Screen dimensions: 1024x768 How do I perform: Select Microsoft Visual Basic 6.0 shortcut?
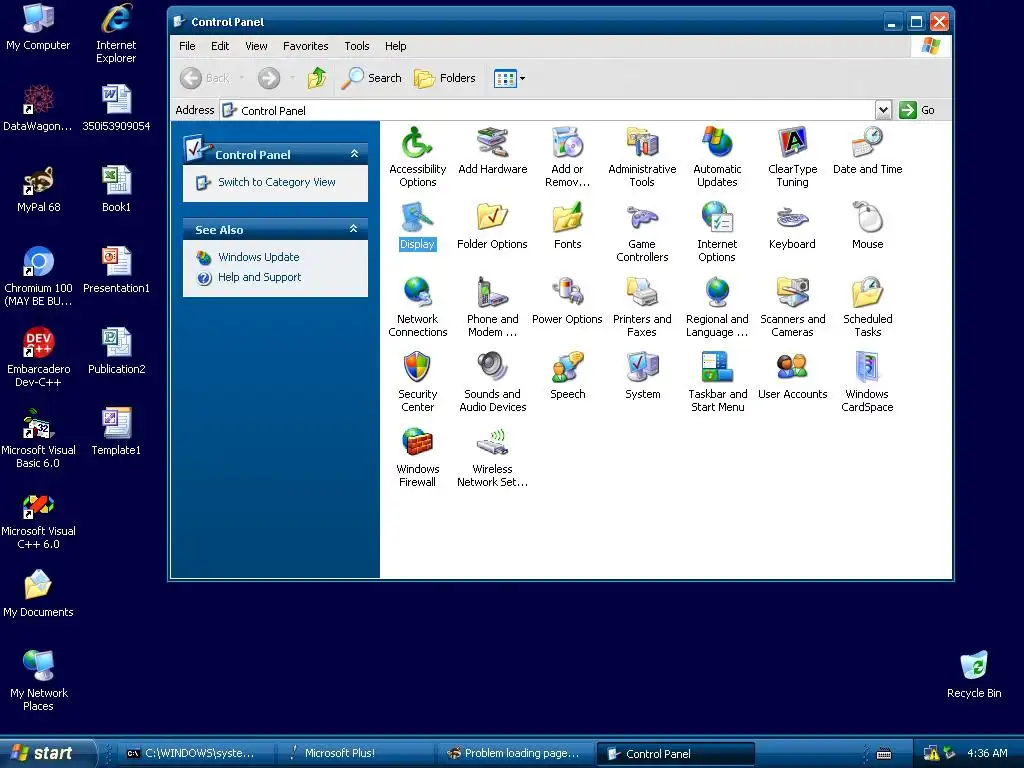[x=38, y=439]
